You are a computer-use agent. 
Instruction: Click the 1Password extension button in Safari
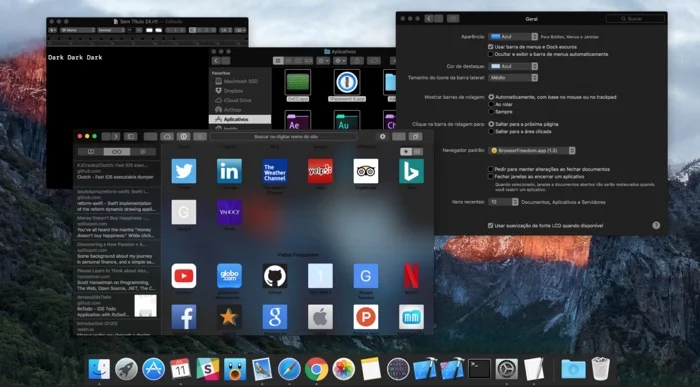coord(183,137)
